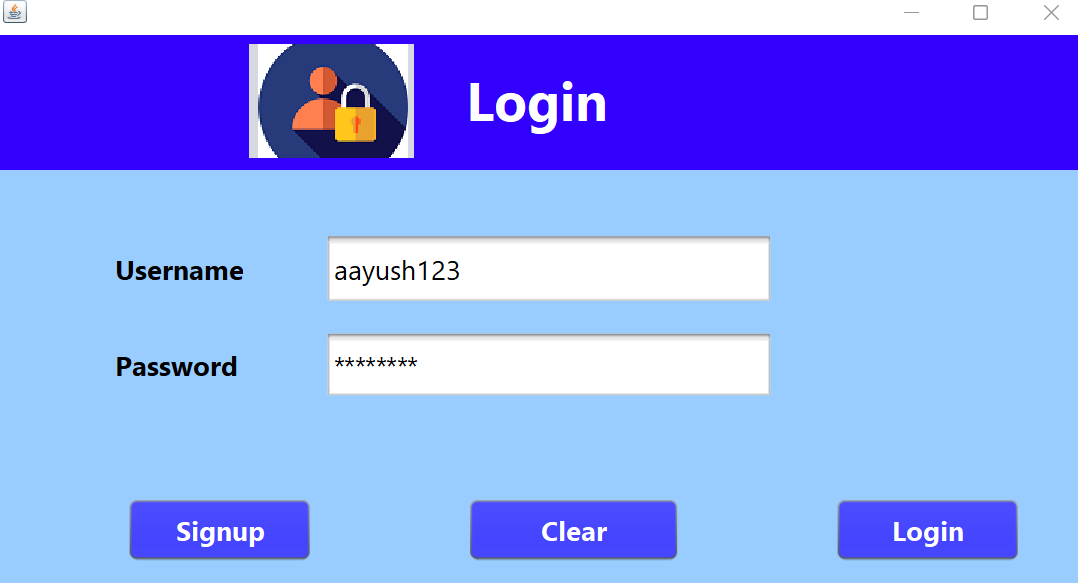Viewport: 1078px width, 583px height.
Task: Click the yellow padlock in the logo
Action: (355, 113)
